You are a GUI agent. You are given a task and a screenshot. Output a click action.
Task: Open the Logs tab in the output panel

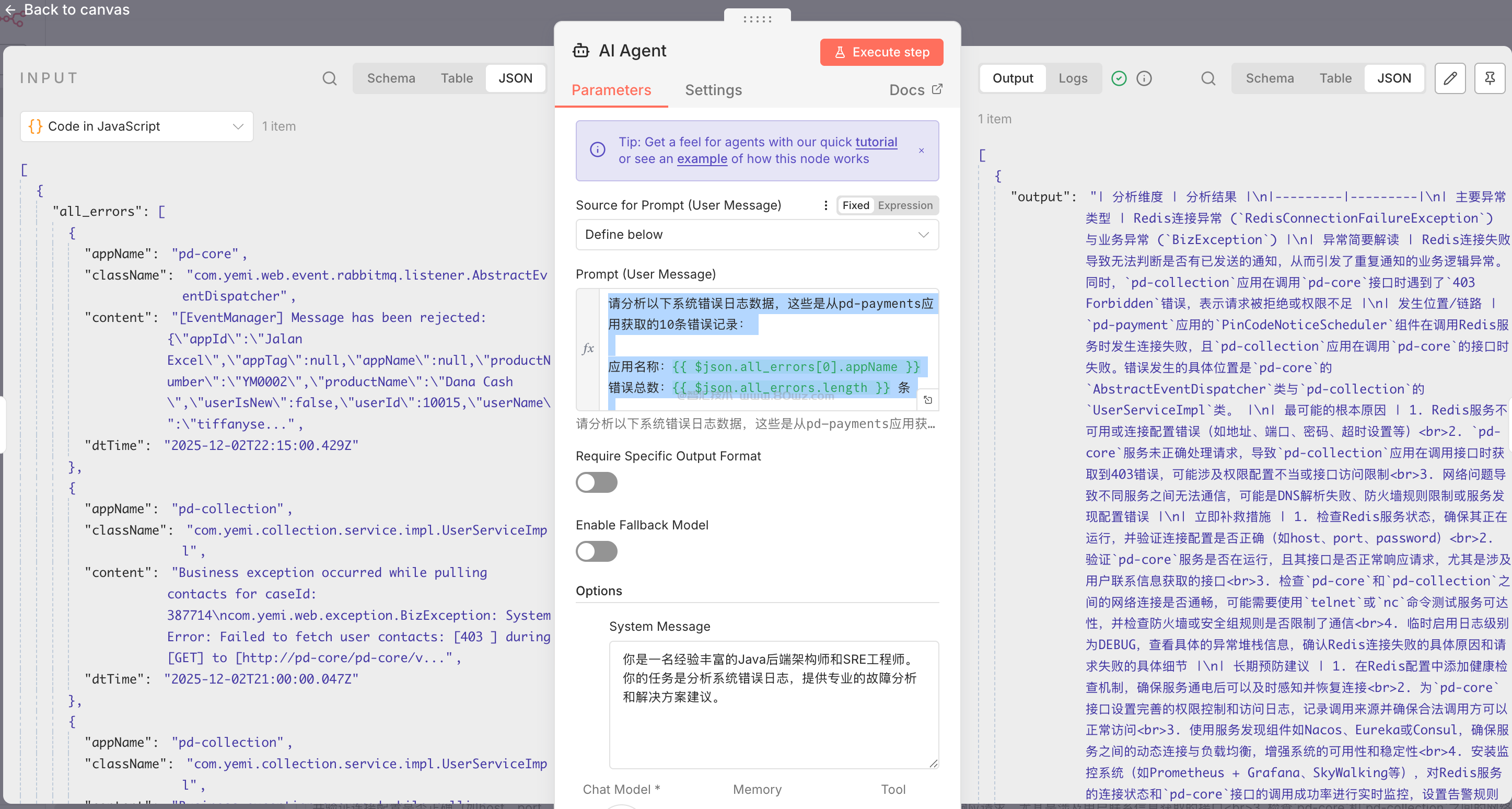[x=1073, y=78]
